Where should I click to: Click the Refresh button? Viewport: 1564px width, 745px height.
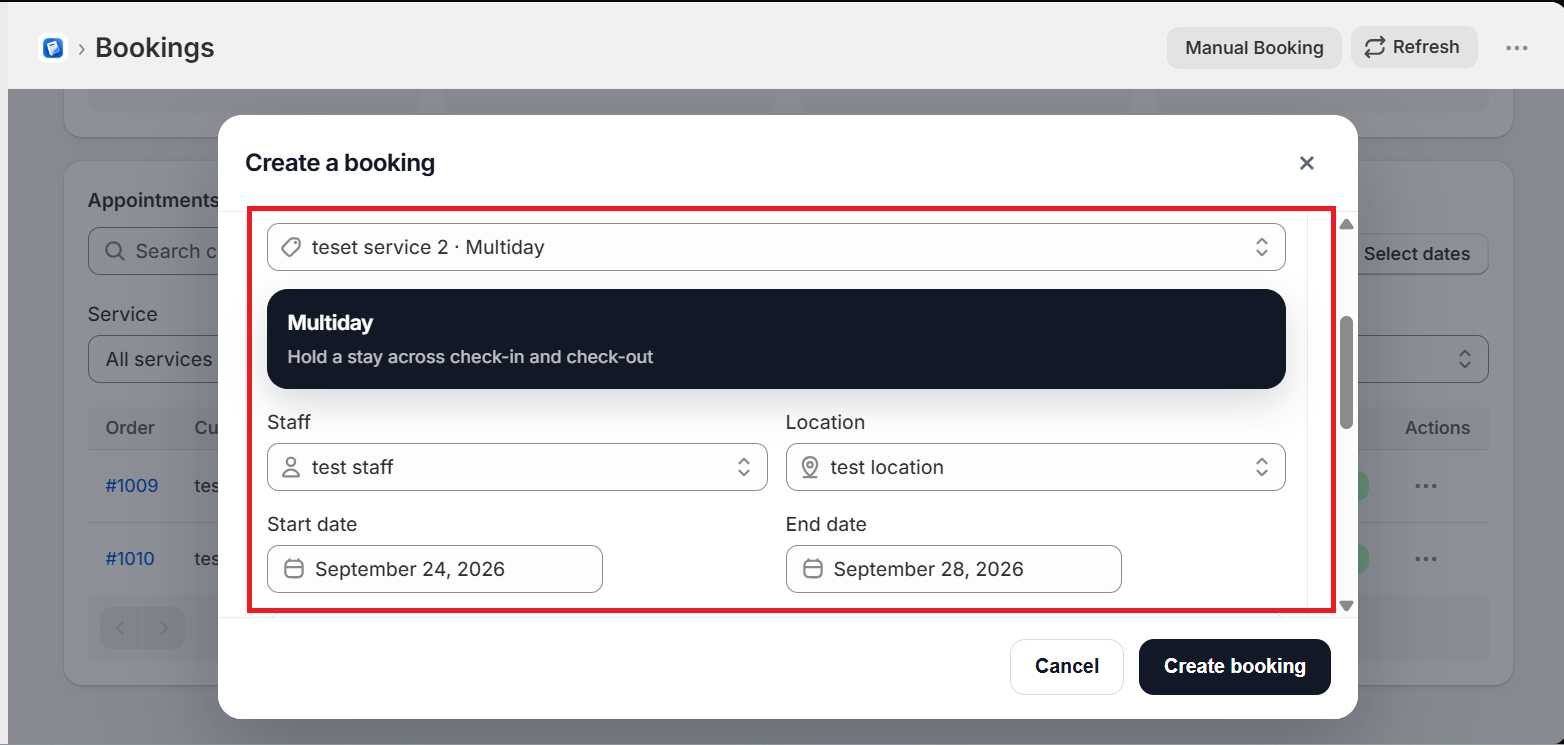coord(1414,47)
